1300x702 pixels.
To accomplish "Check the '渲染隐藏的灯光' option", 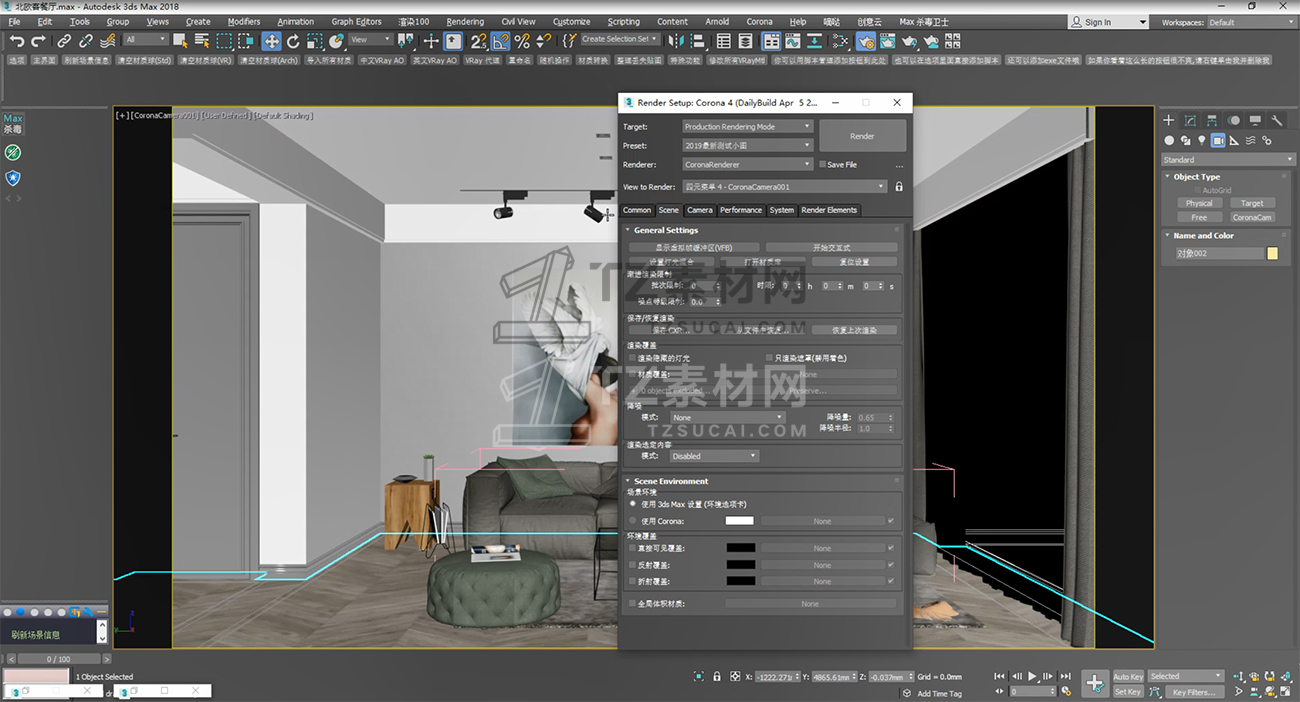I will (x=632, y=358).
